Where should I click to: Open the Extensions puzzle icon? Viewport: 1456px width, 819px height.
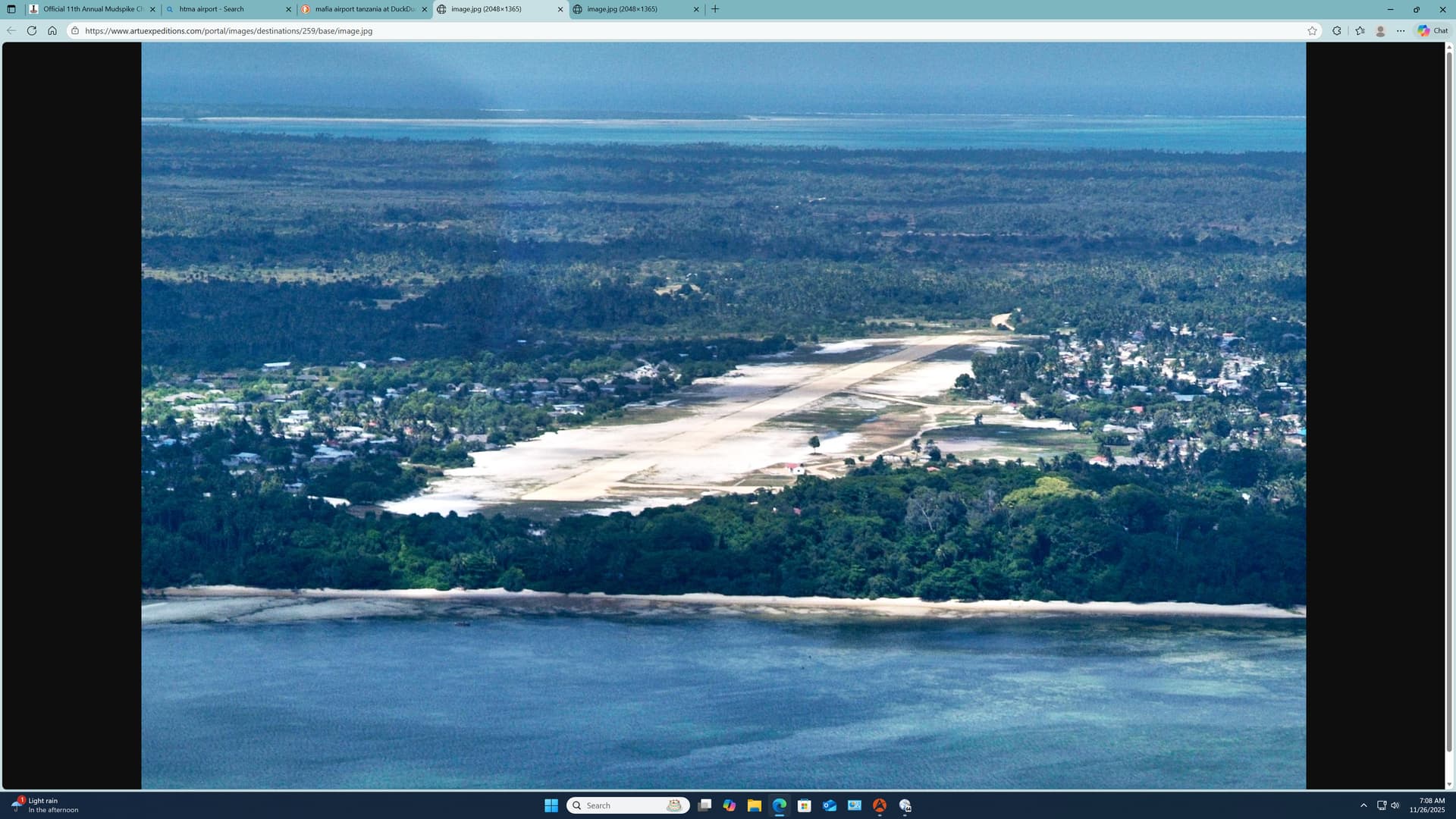pyautogui.click(x=1337, y=30)
